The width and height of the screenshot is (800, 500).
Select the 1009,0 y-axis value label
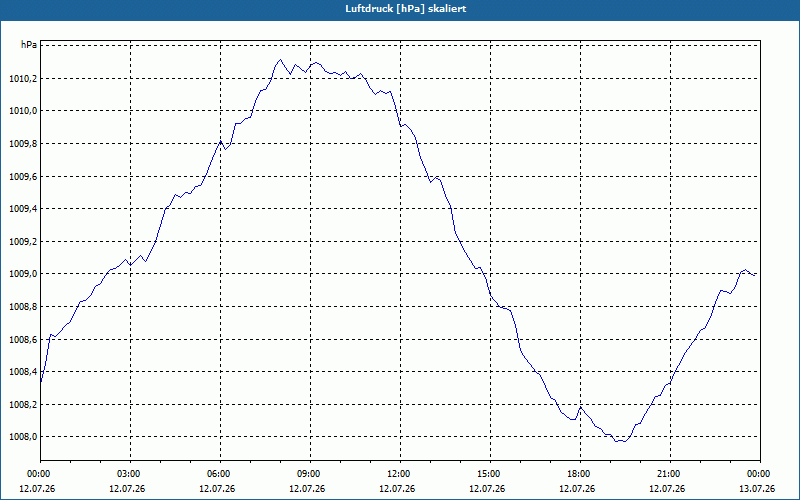pos(23,274)
